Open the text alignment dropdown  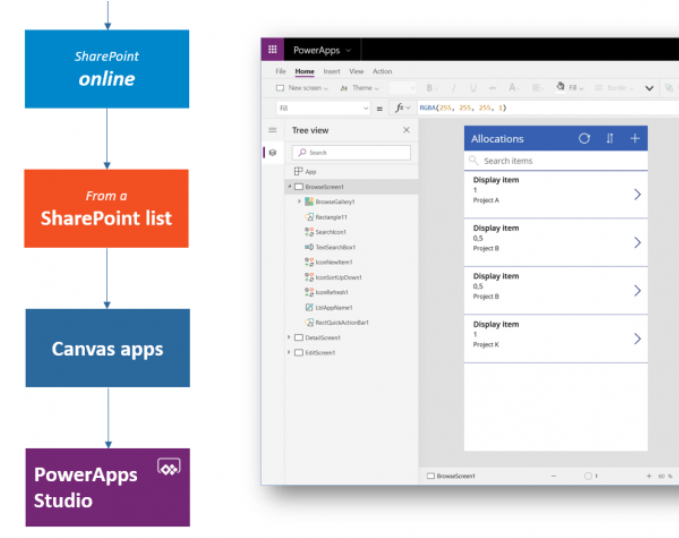coord(538,88)
